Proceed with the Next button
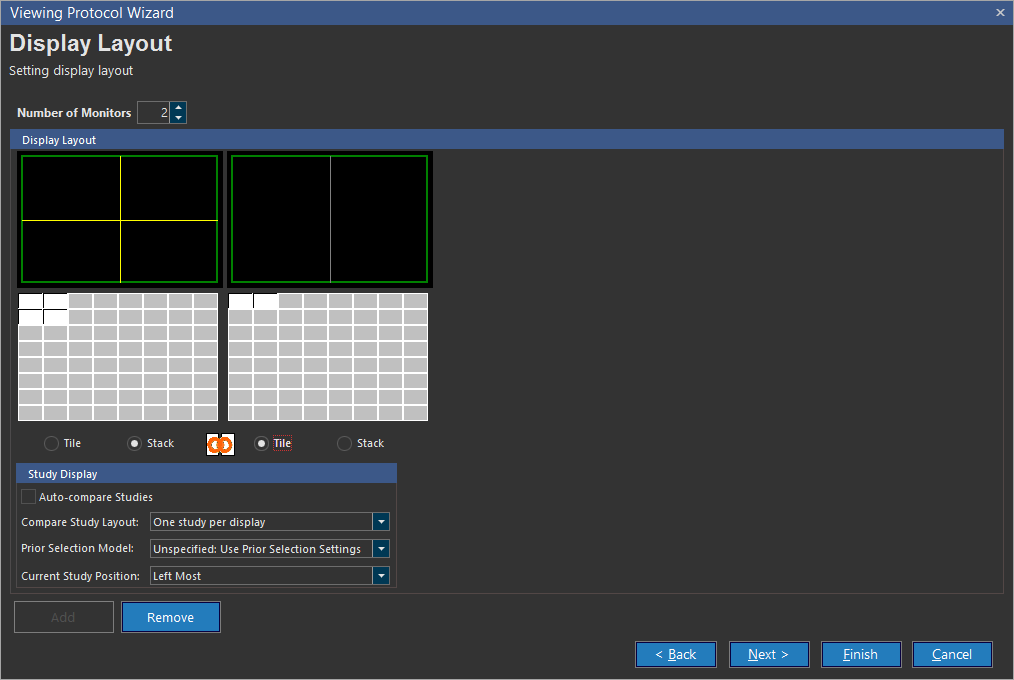The image size is (1014, 680). coord(768,654)
